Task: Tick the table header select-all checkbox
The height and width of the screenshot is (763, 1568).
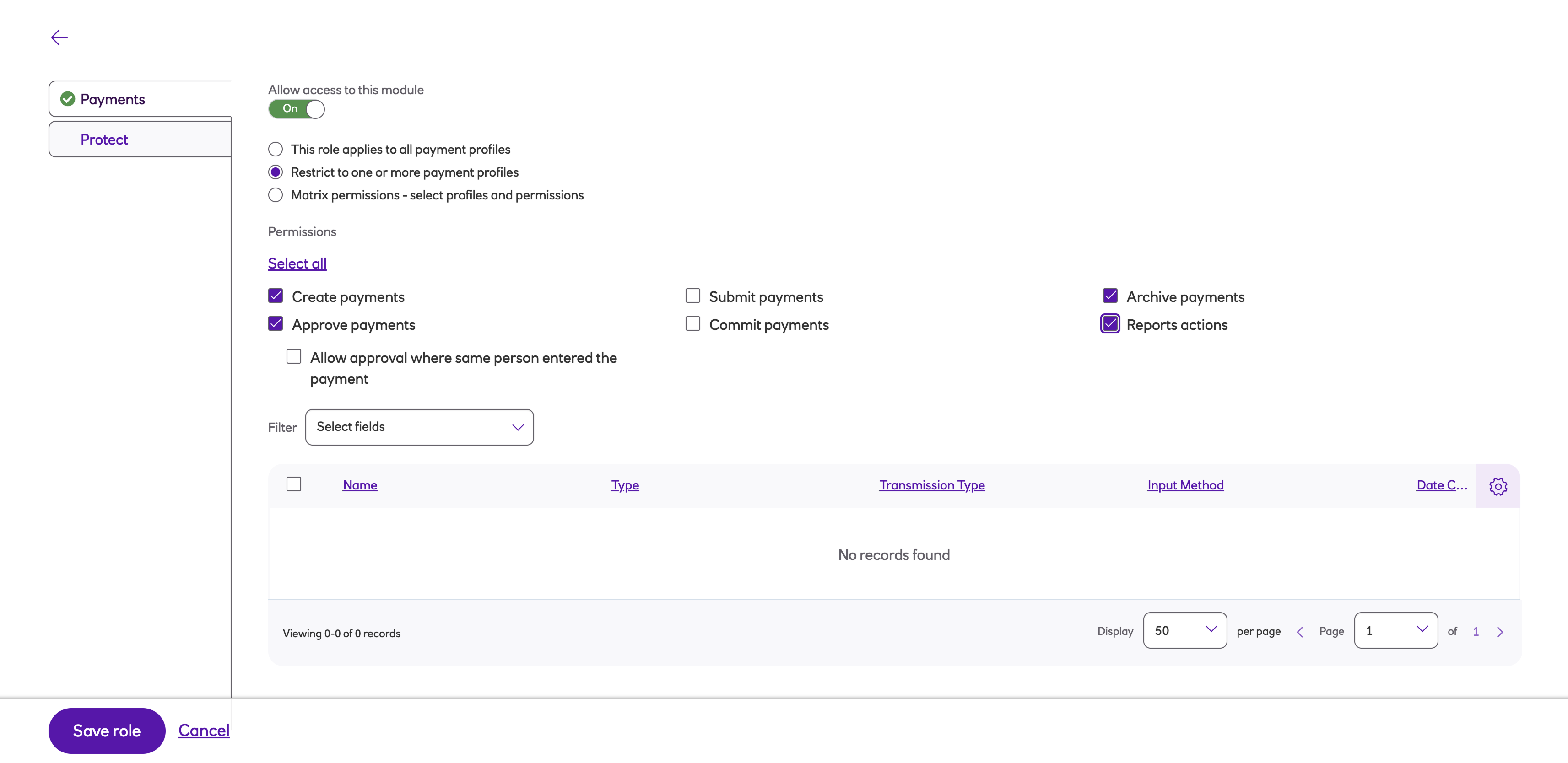Action: tap(294, 484)
